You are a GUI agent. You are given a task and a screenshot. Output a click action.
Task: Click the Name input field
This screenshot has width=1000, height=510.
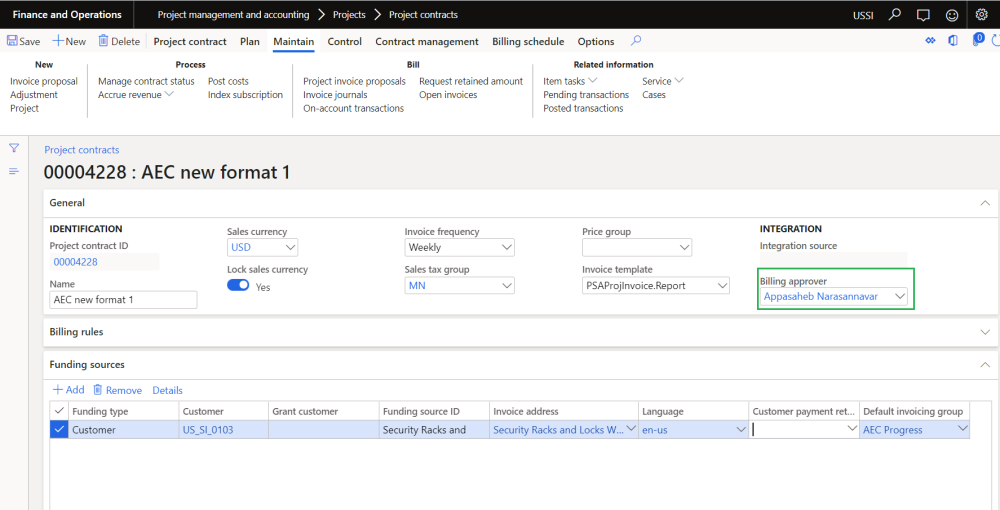pos(123,299)
